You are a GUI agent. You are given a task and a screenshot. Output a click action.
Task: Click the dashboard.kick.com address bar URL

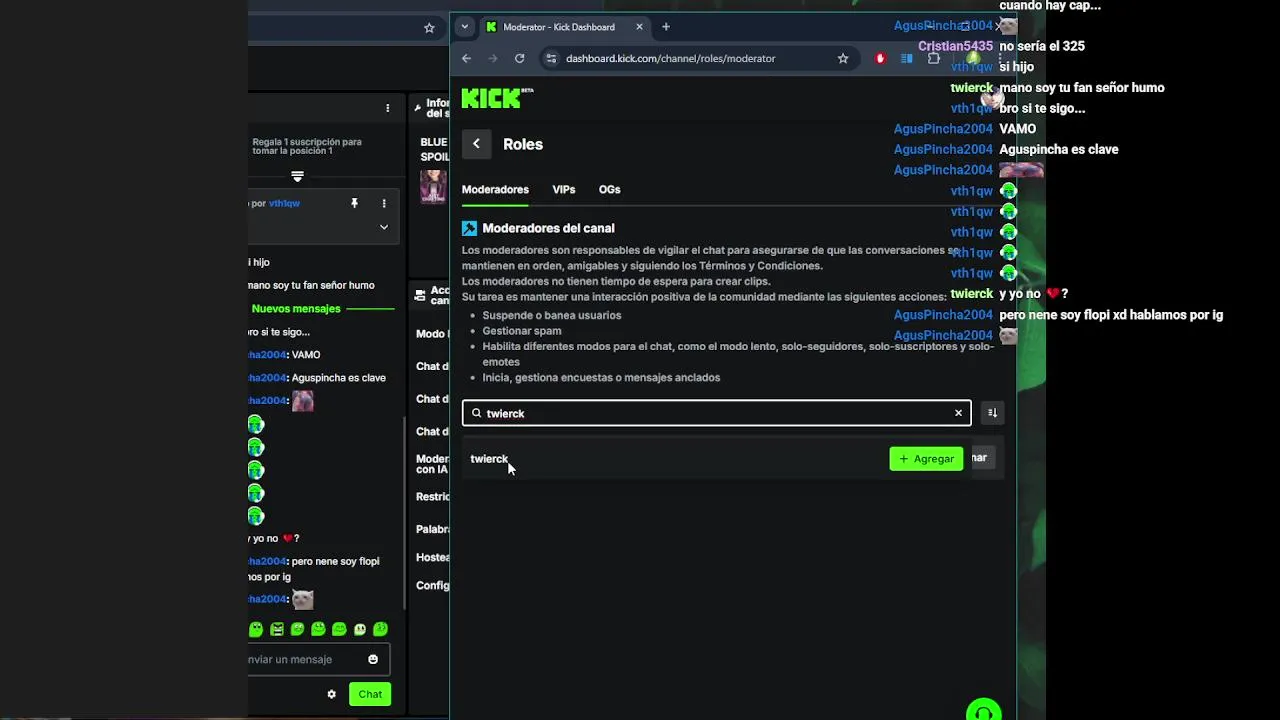click(670, 58)
